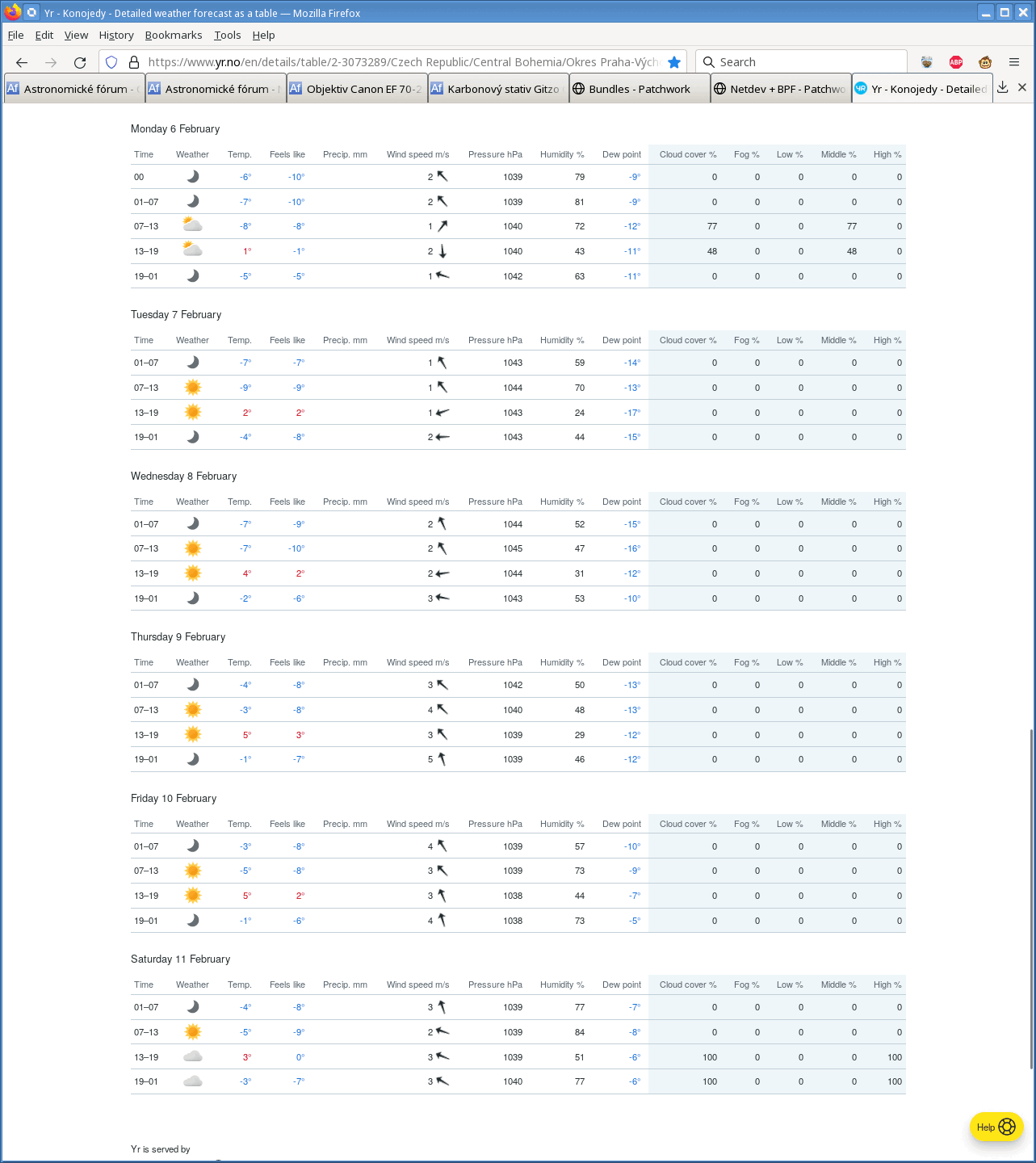
Task: Click the Dew point header under Thursday
Action: pyautogui.click(x=622, y=662)
